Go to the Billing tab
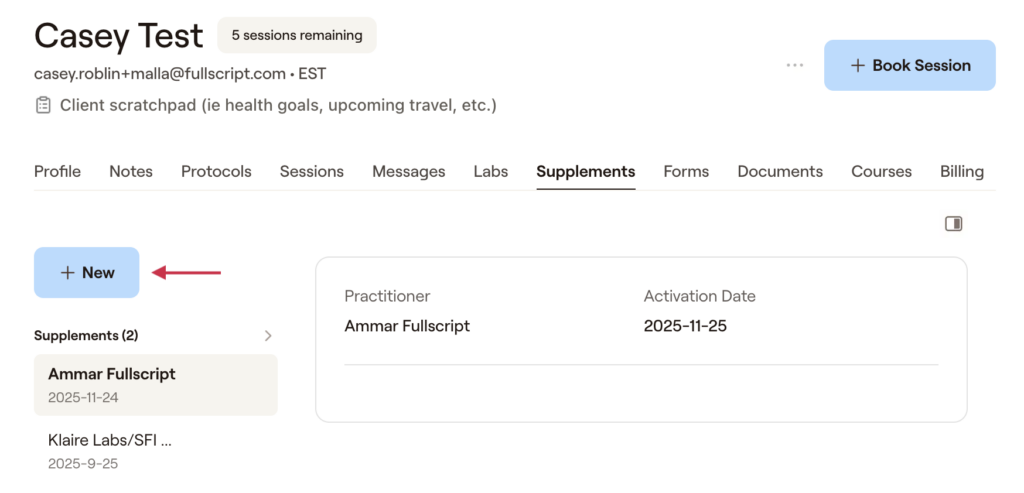The image size is (1024, 493). 961,171
